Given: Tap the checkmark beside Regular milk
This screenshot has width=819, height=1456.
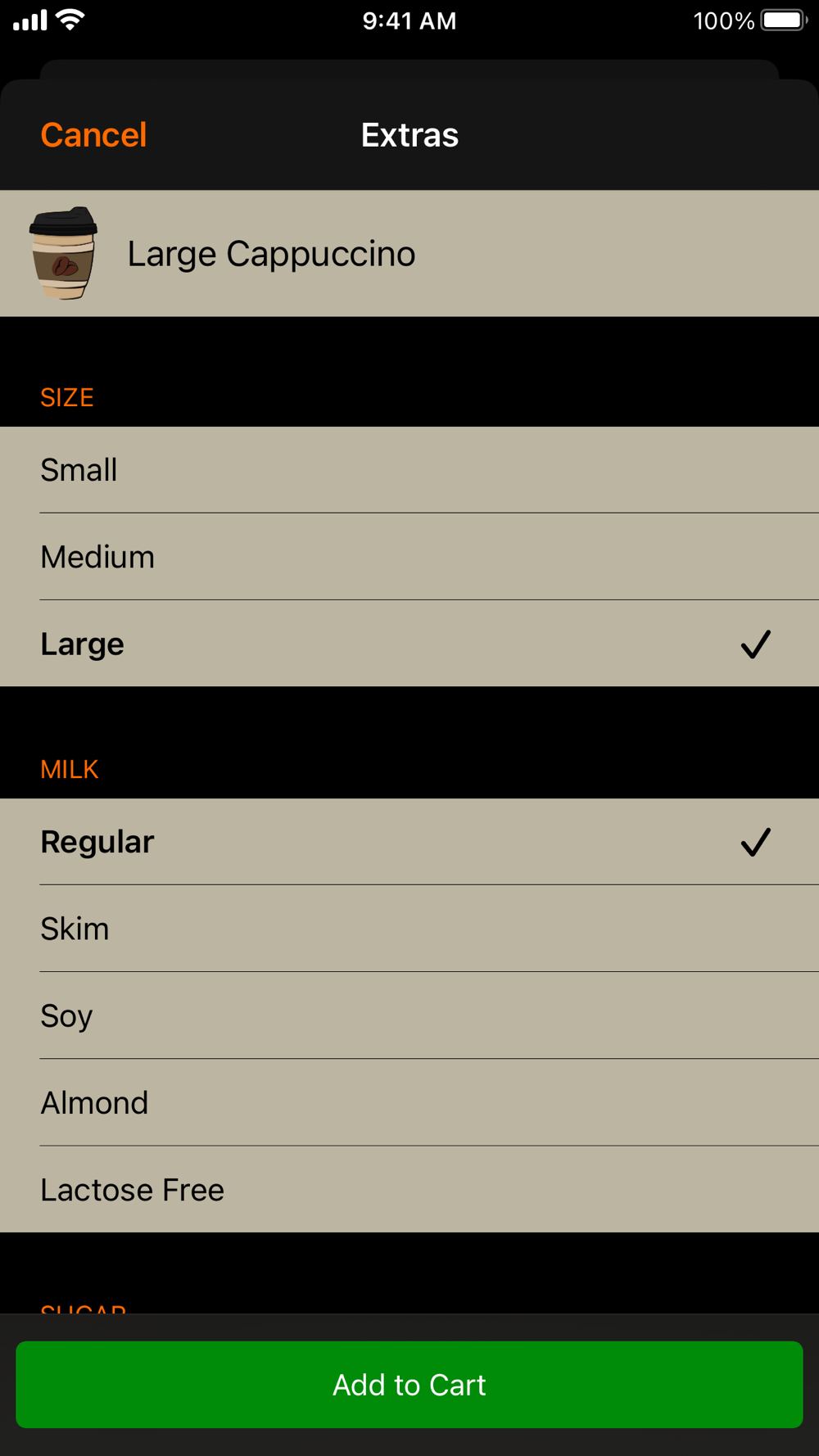Looking at the screenshot, I should (755, 842).
